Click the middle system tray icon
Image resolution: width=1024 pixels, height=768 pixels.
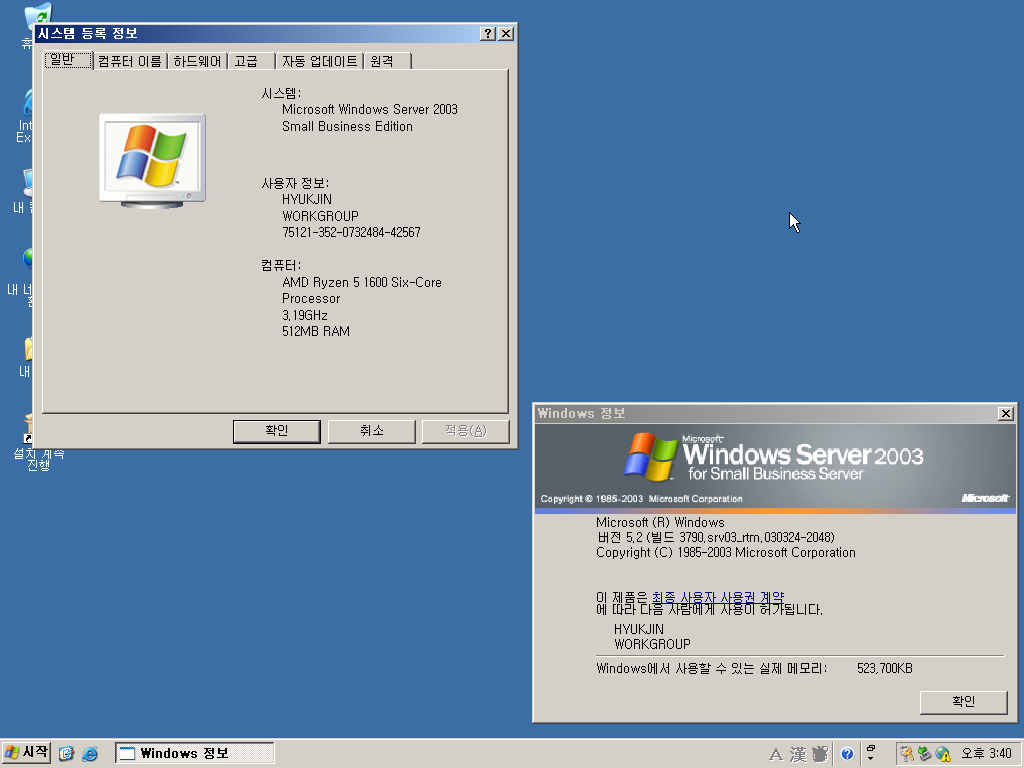[924, 754]
